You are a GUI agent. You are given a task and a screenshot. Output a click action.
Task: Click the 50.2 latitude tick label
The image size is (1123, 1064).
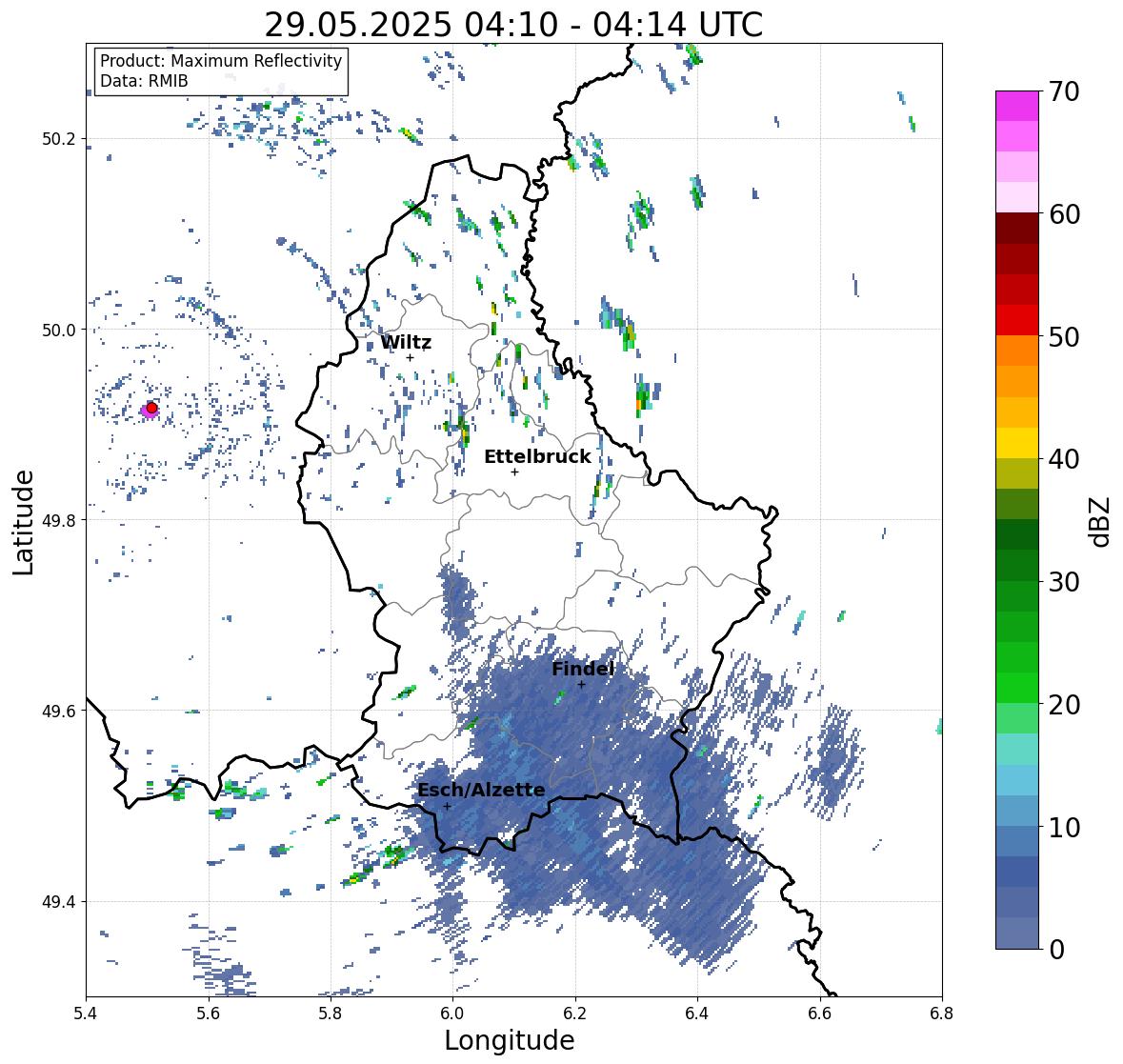tap(59, 139)
